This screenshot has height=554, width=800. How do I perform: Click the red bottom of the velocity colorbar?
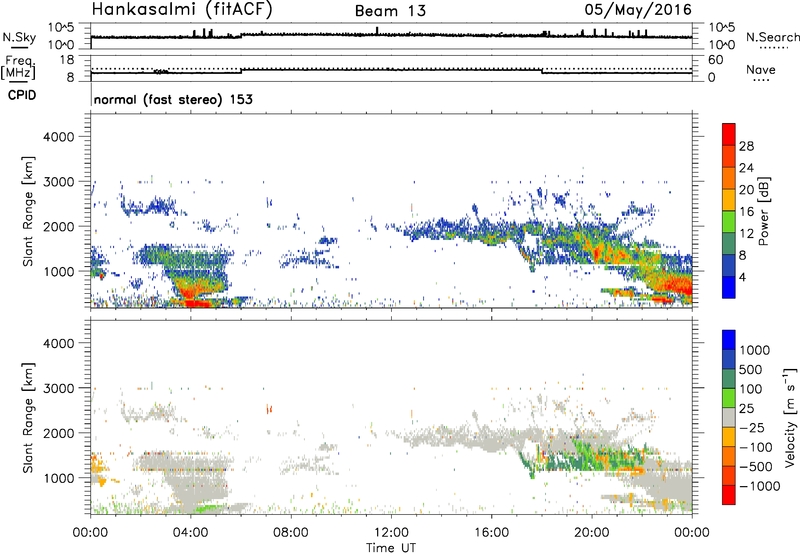tap(729, 495)
